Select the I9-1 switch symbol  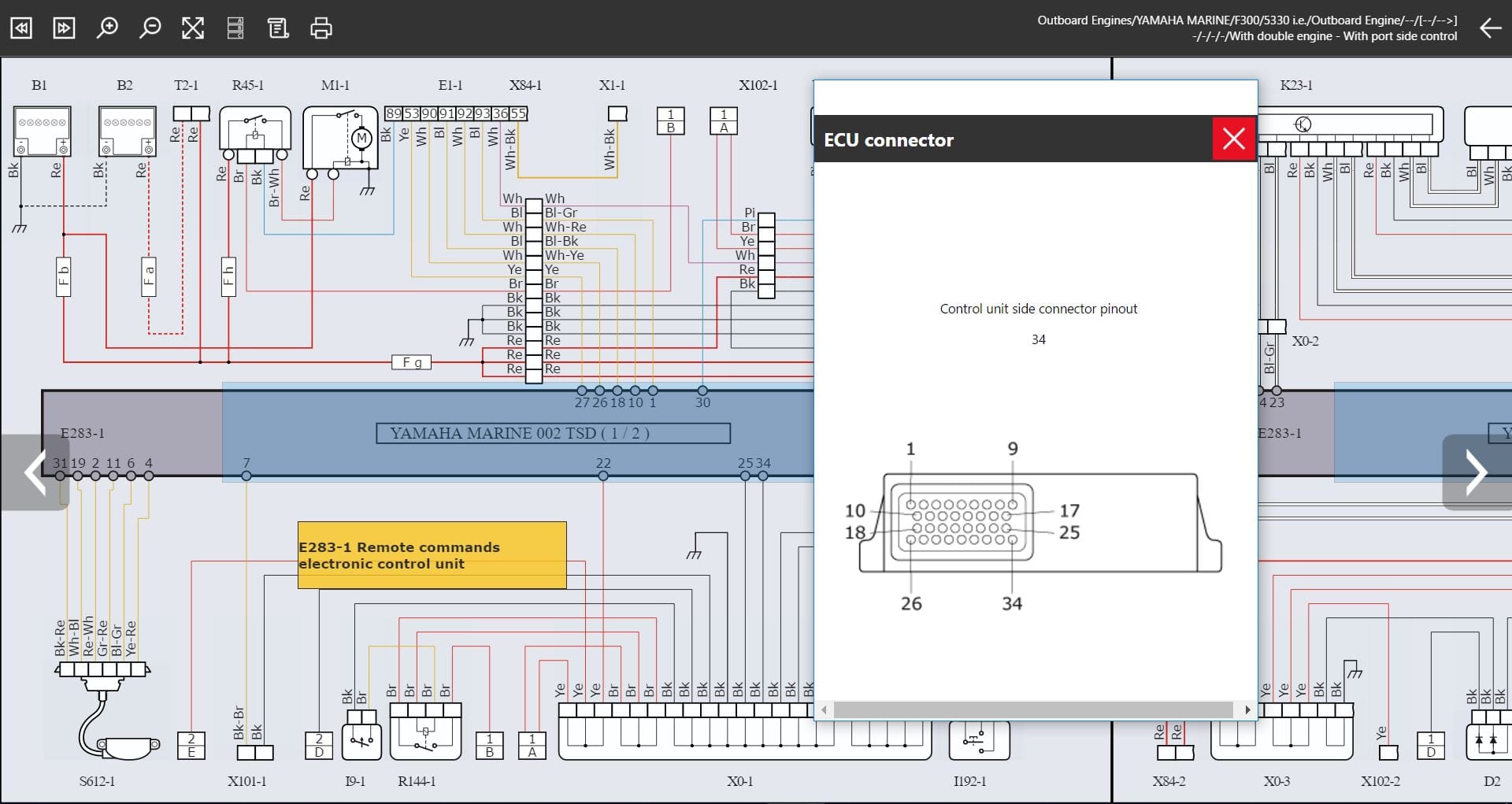[362, 736]
